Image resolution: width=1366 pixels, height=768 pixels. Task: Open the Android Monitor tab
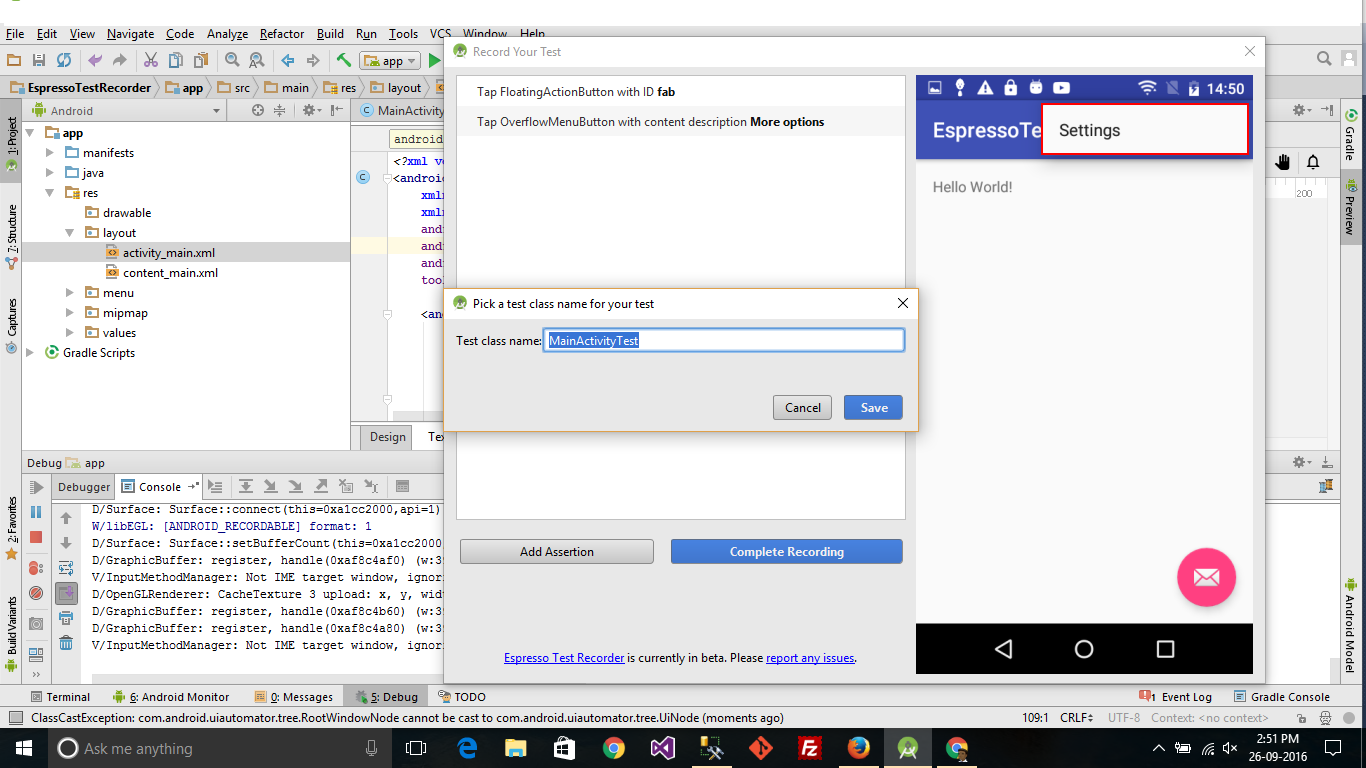pos(171,697)
